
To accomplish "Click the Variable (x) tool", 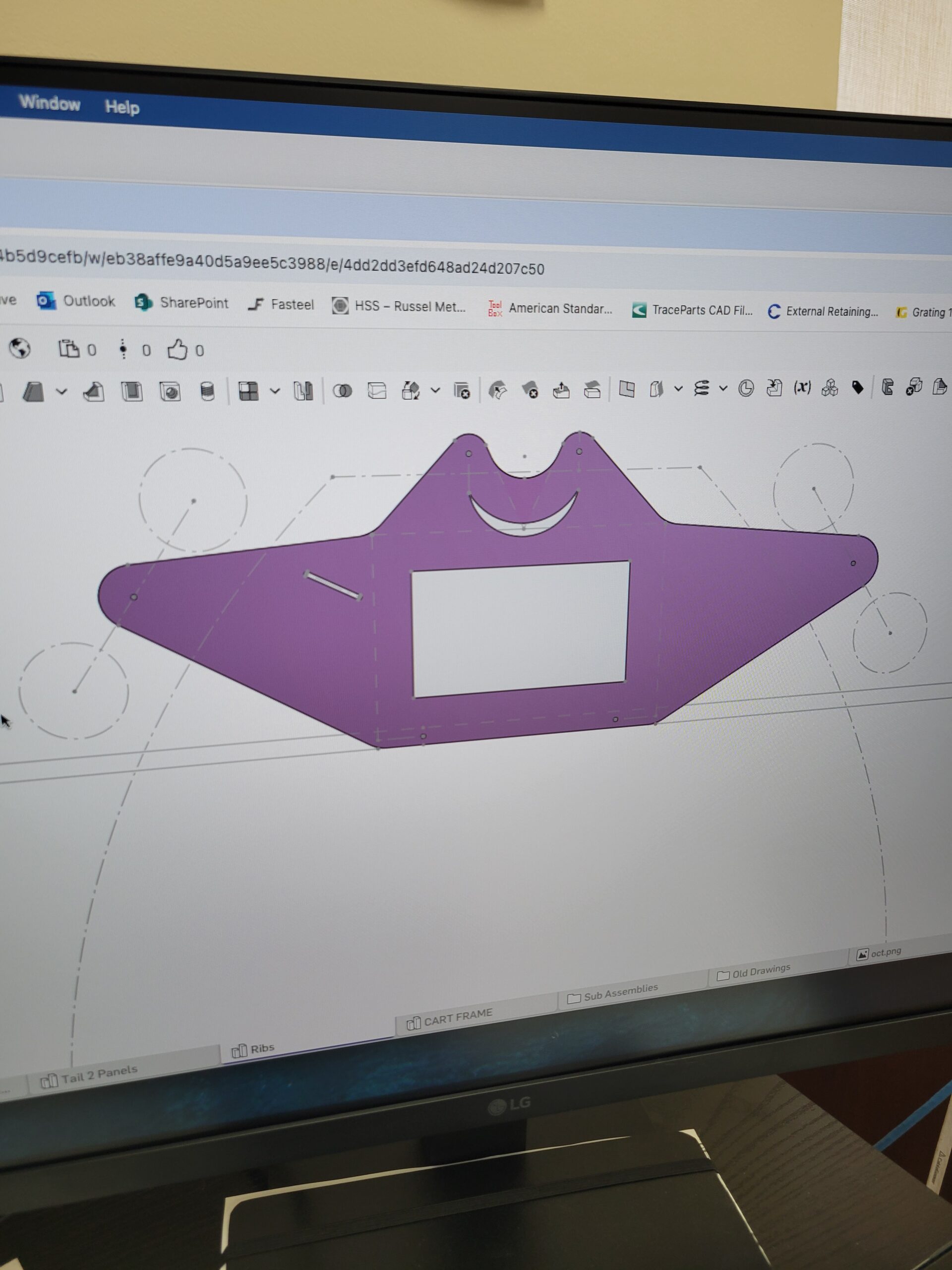I will (x=802, y=387).
